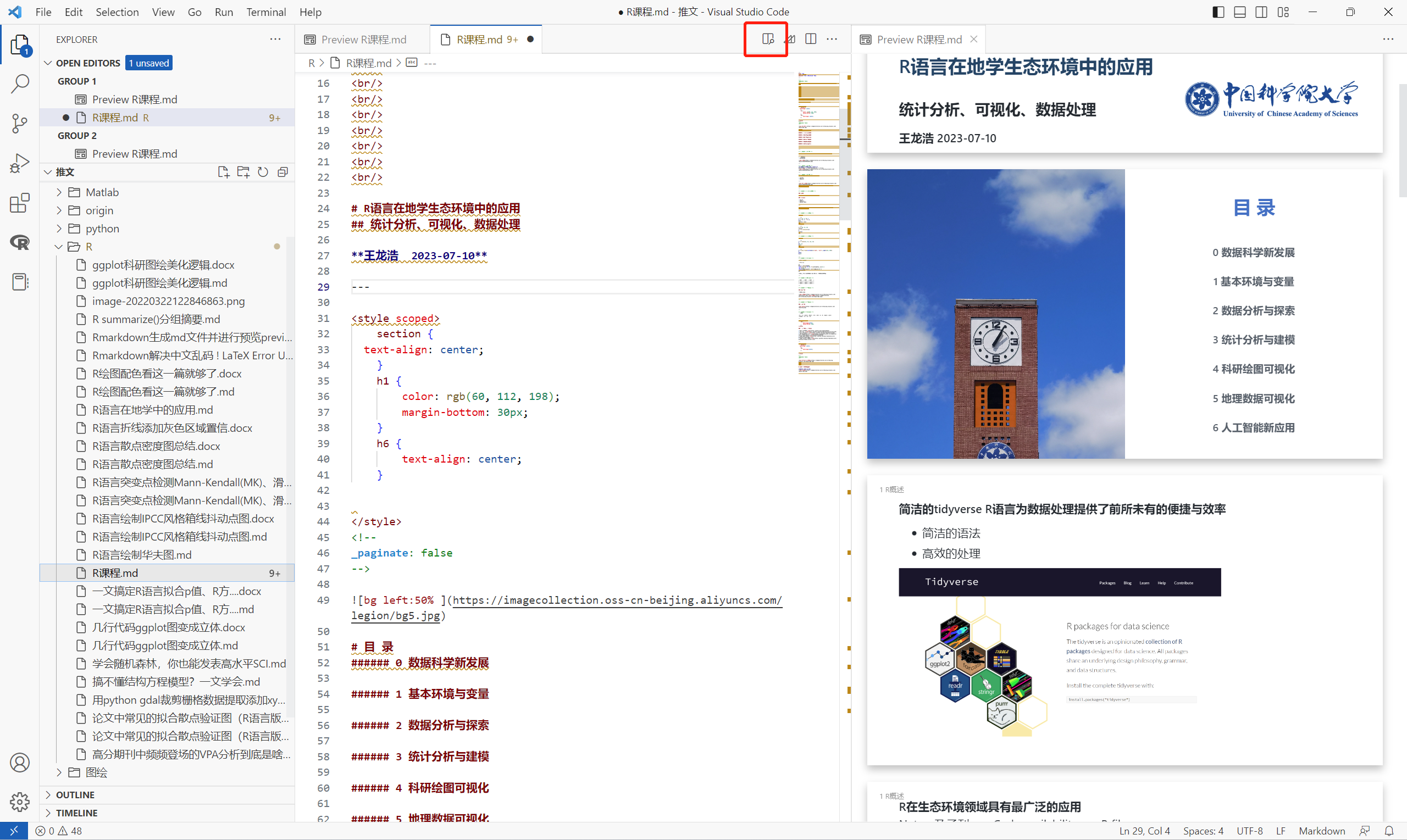This screenshot has width=1407, height=840.
Task: Expand the origin folder
Action: [59, 210]
